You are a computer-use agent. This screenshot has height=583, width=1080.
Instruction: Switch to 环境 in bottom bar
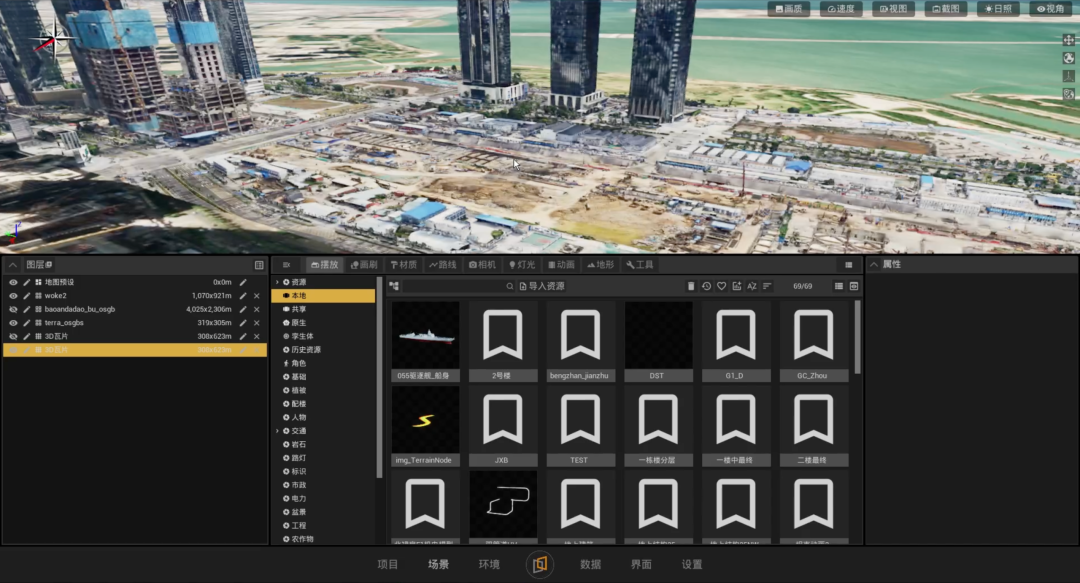click(489, 564)
